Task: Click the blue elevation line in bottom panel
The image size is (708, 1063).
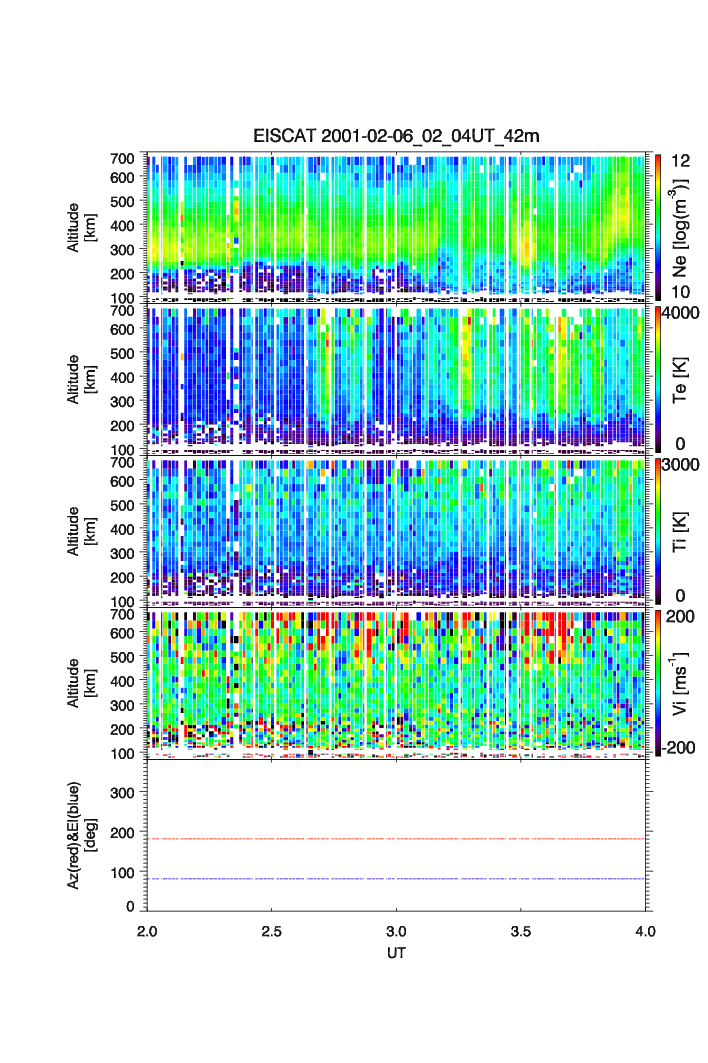Action: [x=400, y=879]
